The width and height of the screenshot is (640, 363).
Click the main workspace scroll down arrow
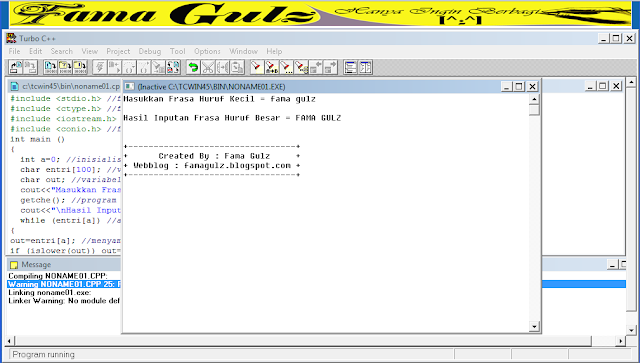coord(631,330)
